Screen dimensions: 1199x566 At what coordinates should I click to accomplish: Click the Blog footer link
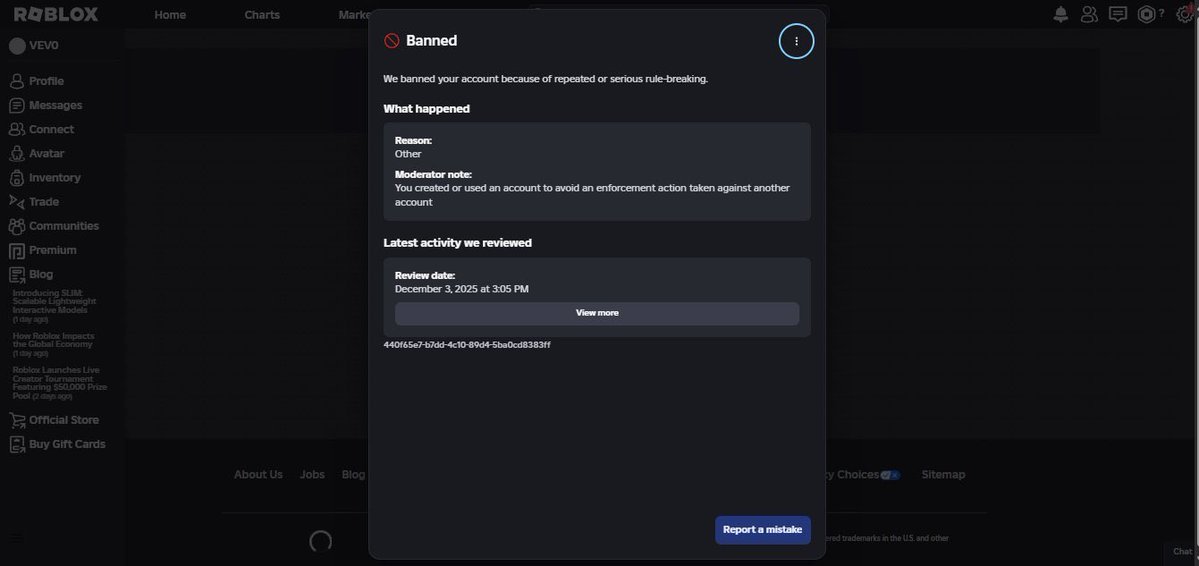coord(353,475)
